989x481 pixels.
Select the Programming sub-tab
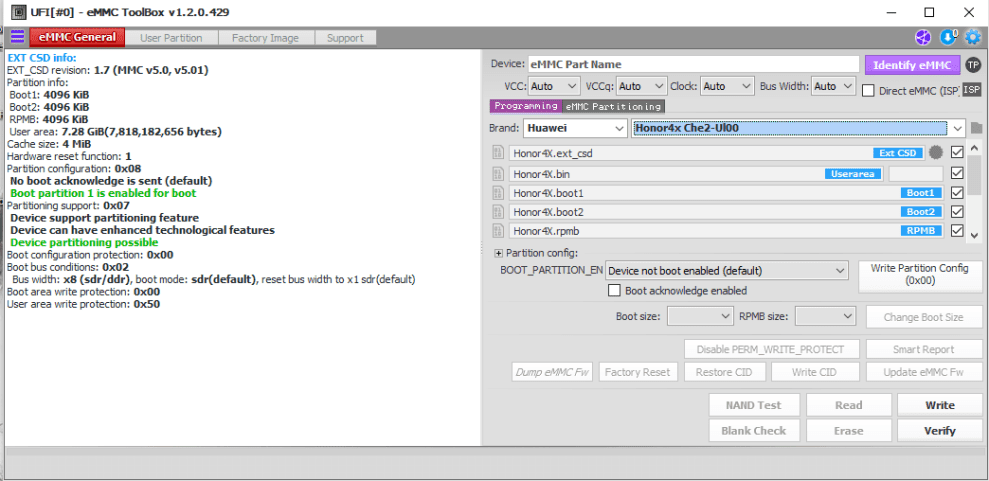pyautogui.click(x=526, y=106)
